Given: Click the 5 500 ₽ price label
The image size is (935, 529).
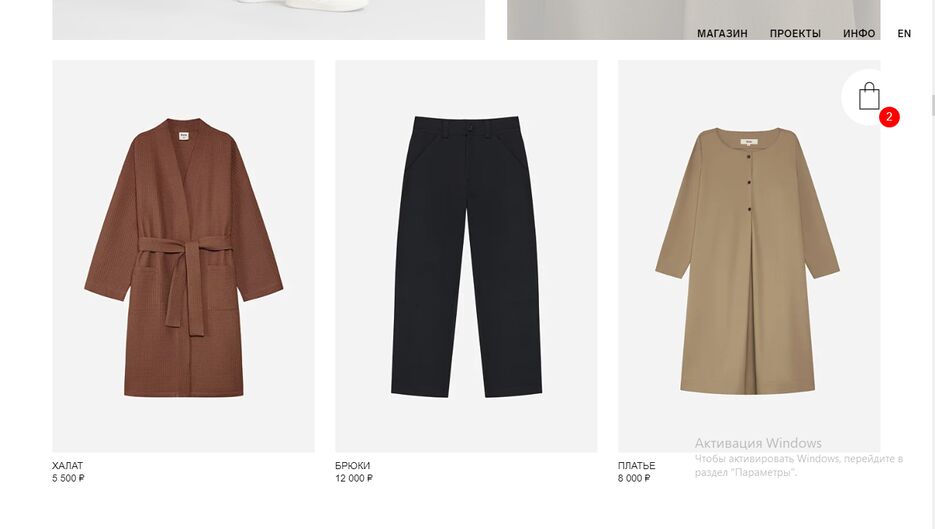Looking at the screenshot, I should click(68, 478).
